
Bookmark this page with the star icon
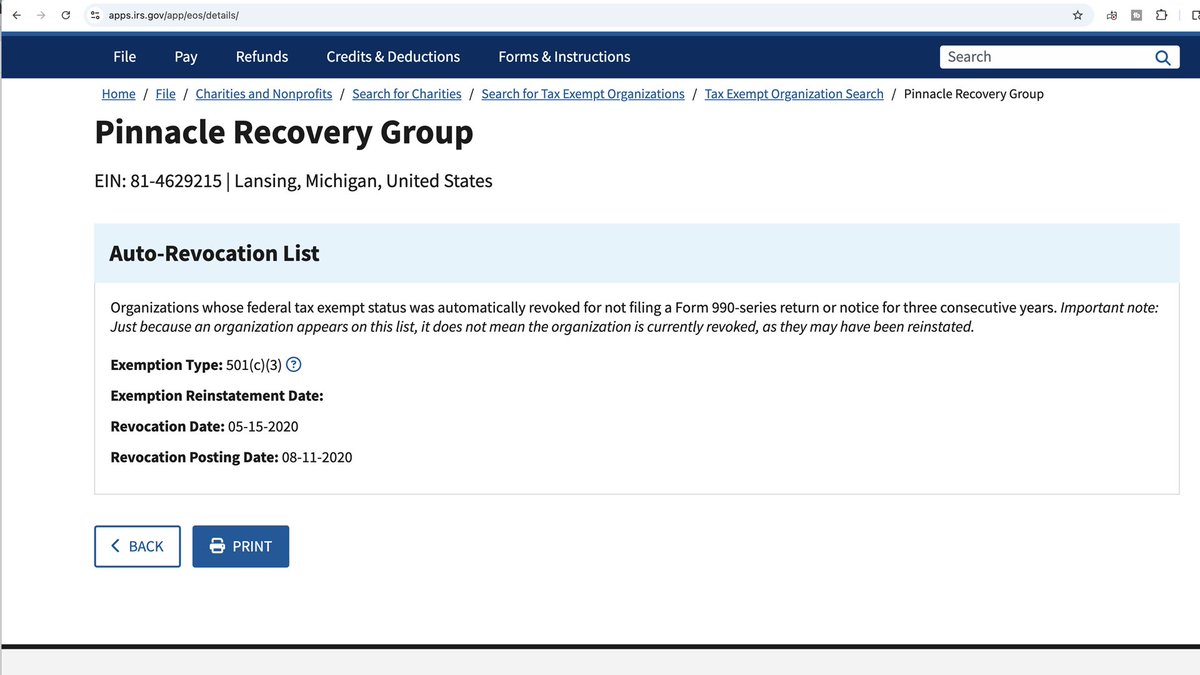(x=1077, y=15)
